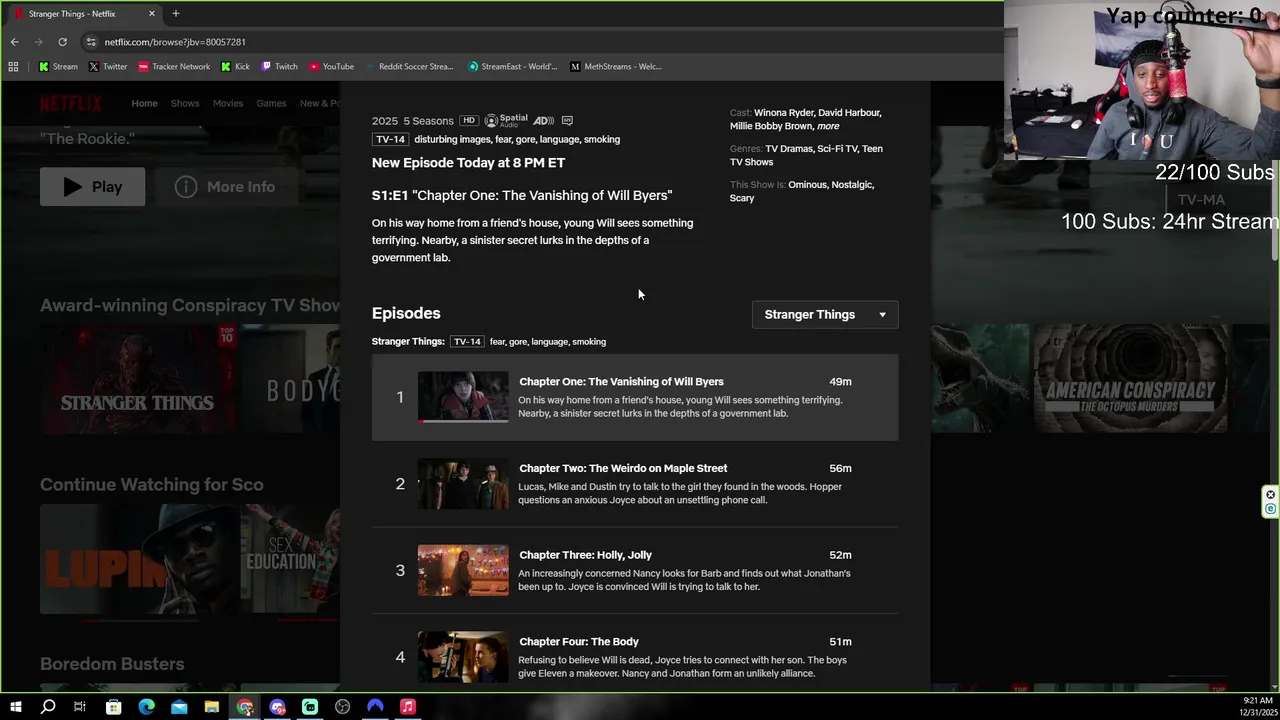Screen dimensions: 1280x720
Task: Click 'Chapter Two: The Weirdo on Maple Street' title
Action: [623, 468]
